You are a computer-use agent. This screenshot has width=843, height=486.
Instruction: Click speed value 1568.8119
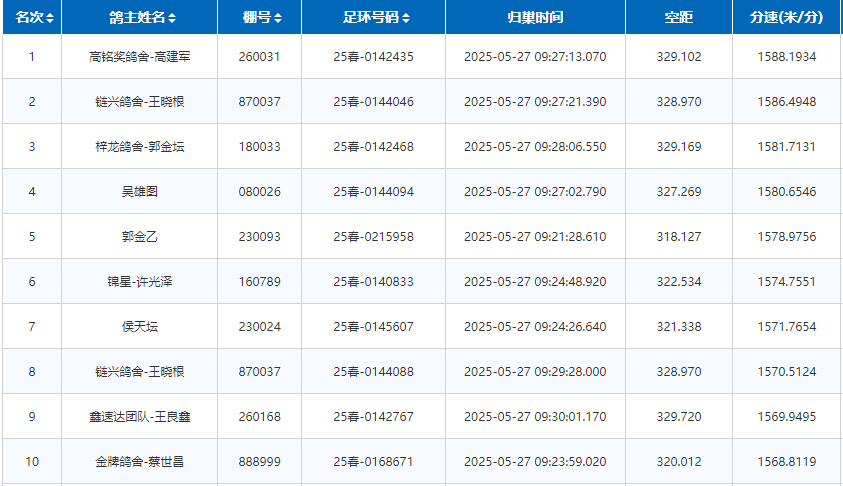click(x=787, y=461)
